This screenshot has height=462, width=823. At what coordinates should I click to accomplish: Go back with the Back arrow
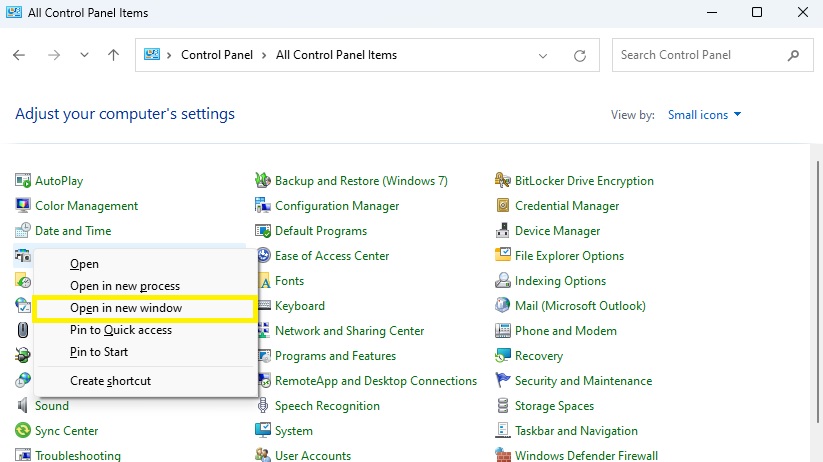[19, 55]
